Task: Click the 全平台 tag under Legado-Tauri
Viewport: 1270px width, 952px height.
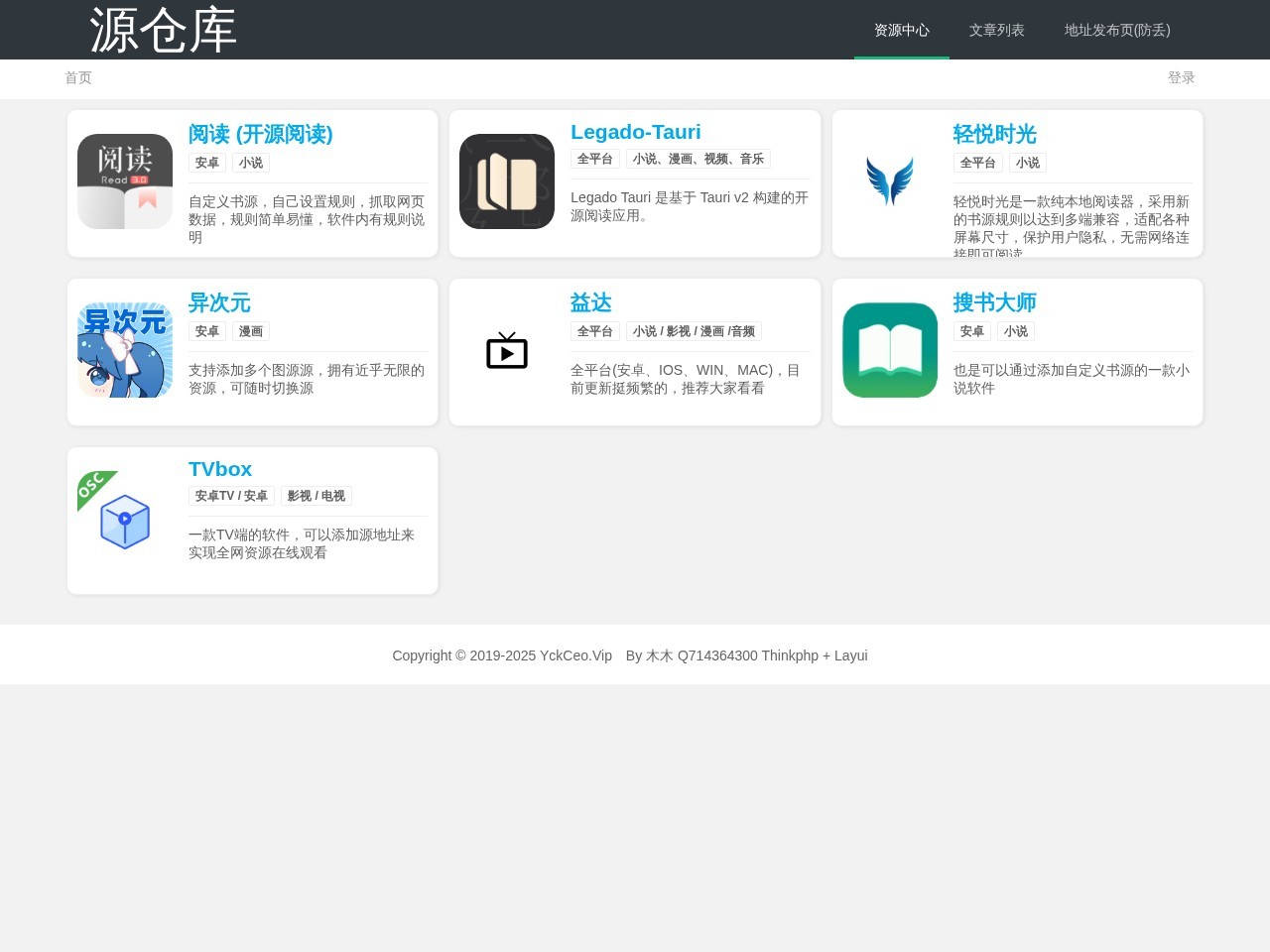Action: click(x=595, y=159)
